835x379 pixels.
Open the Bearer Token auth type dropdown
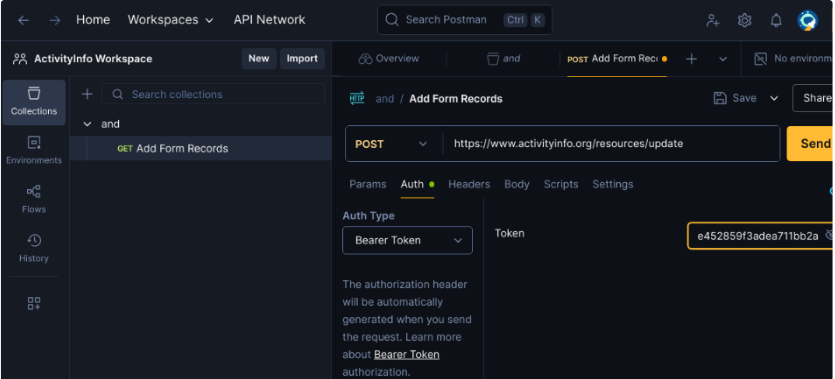click(x=407, y=240)
